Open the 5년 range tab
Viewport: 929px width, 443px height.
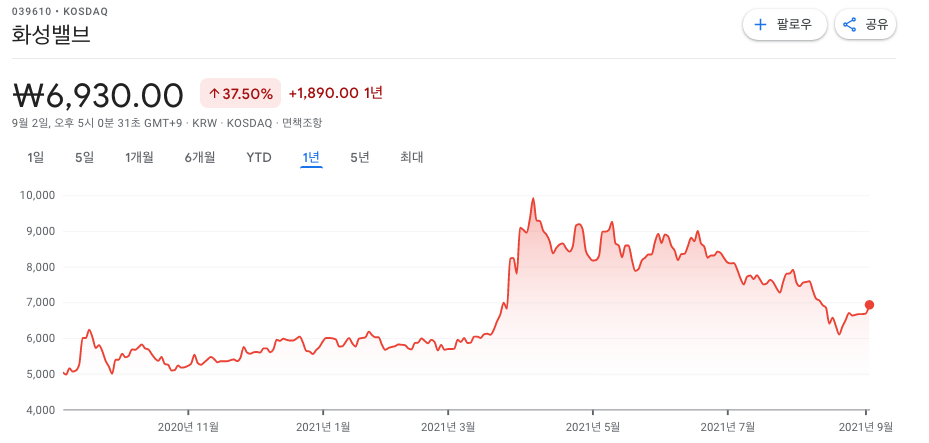(x=360, y=157)
